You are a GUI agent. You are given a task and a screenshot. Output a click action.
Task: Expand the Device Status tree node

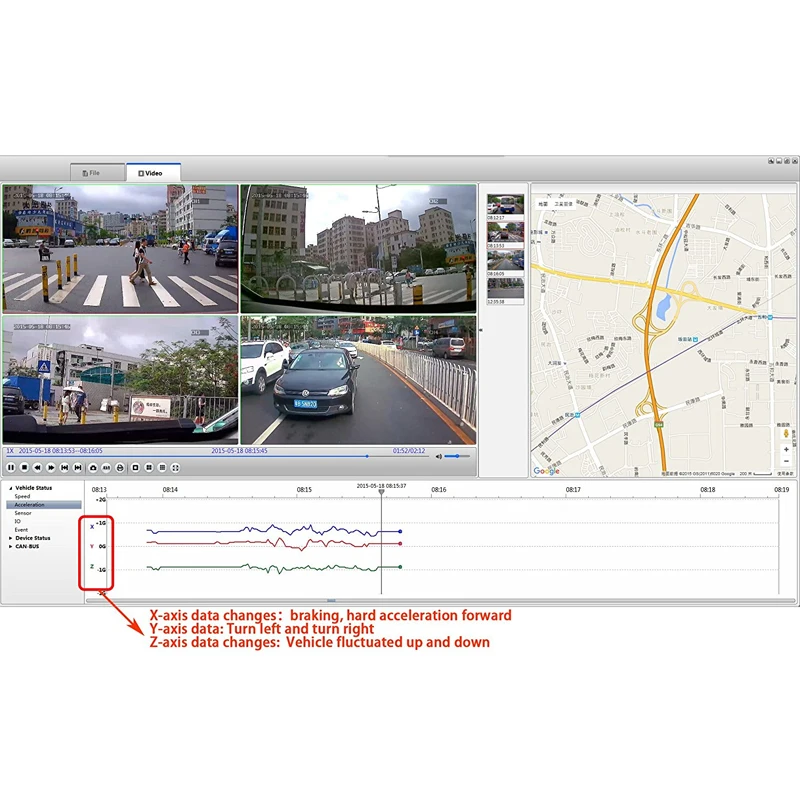pyautogui.click(x=10, y=538)
